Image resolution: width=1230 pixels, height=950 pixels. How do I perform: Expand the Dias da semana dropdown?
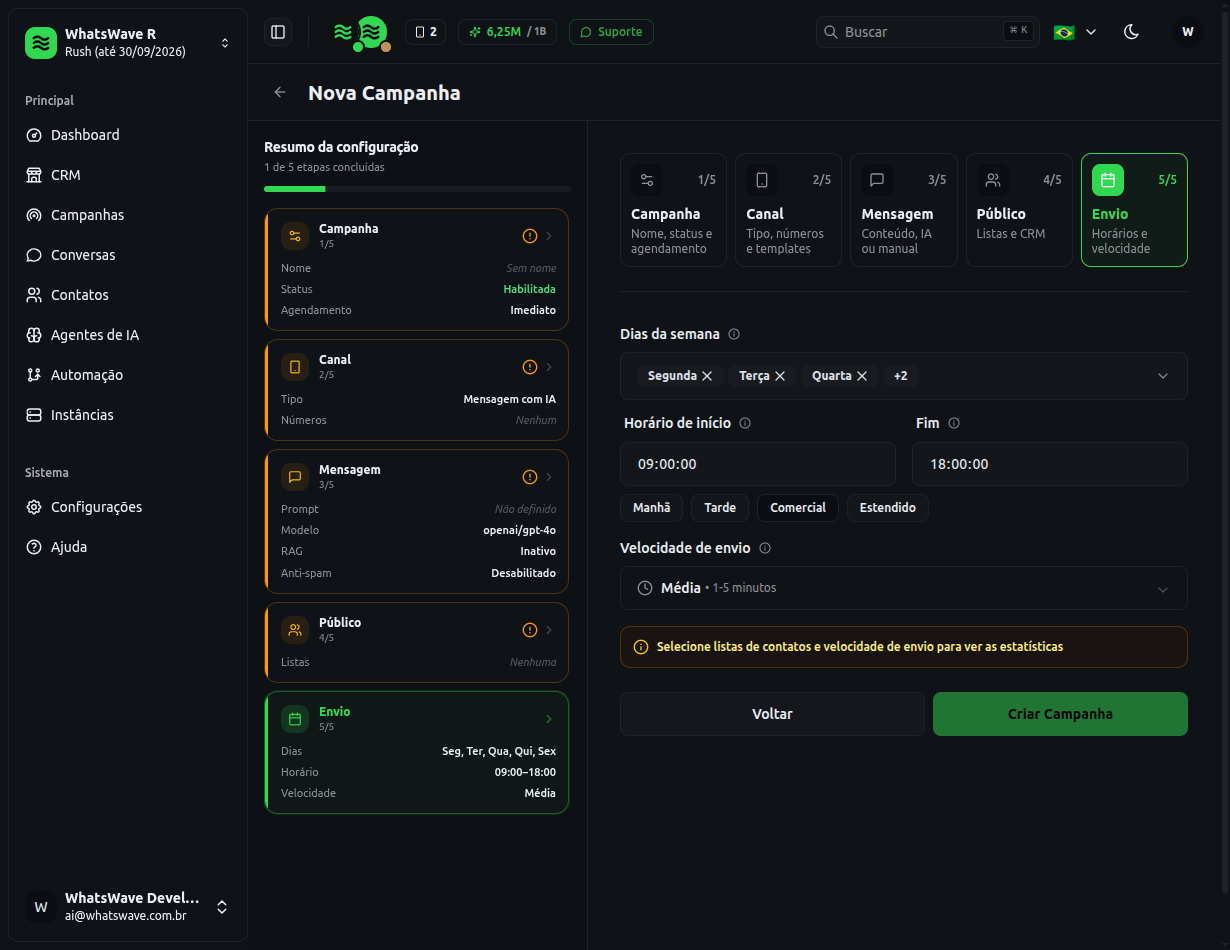click(x=1163, y=376)
